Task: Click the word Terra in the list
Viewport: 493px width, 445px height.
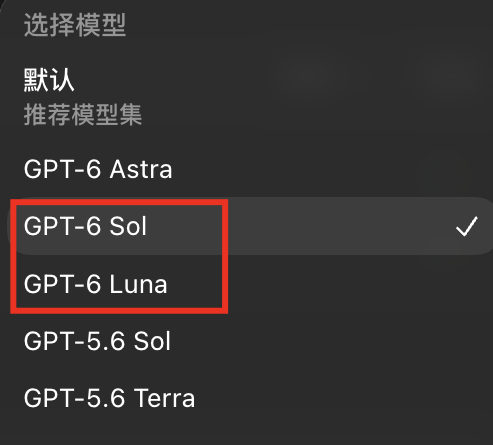Action: coord(165,398)
